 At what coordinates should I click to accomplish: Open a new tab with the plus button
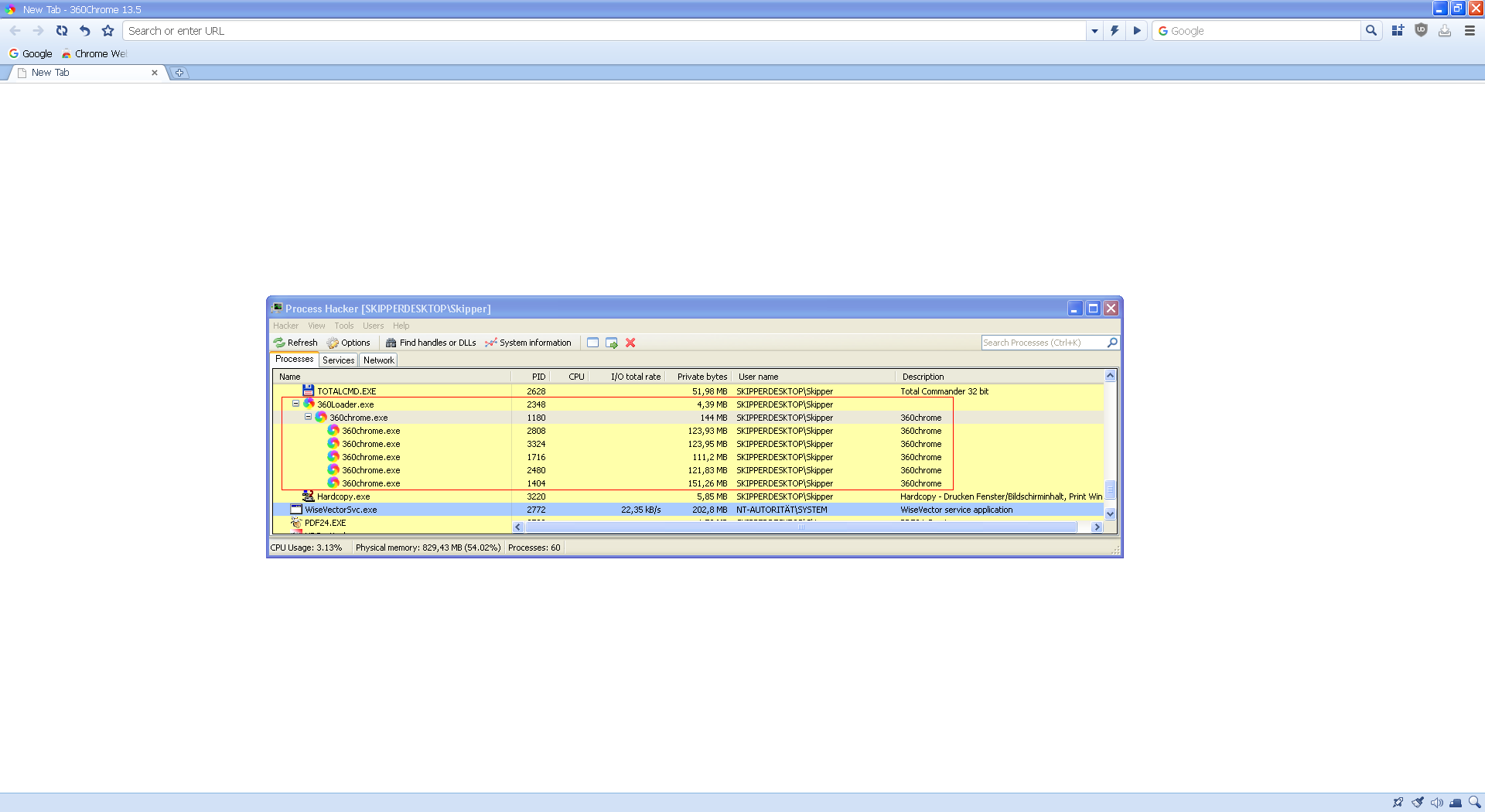tap(179, 73)
